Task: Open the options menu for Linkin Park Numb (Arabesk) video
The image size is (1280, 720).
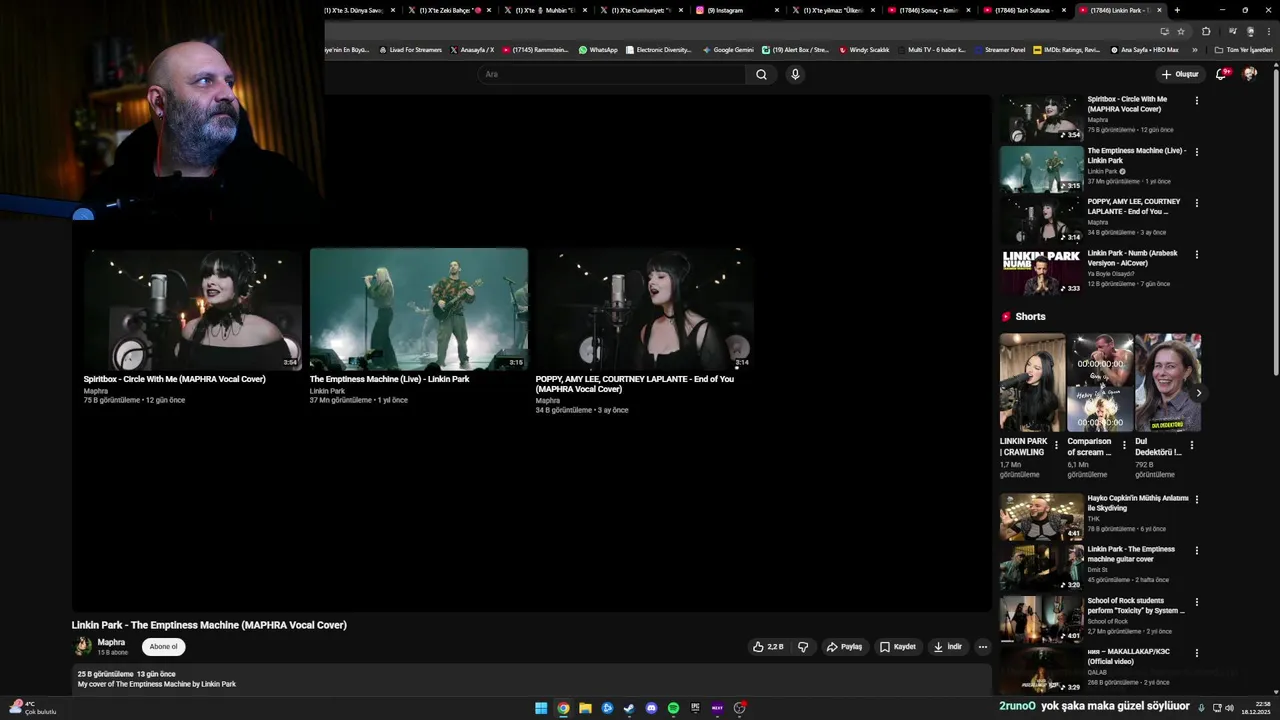Action: click(1196, 254)
